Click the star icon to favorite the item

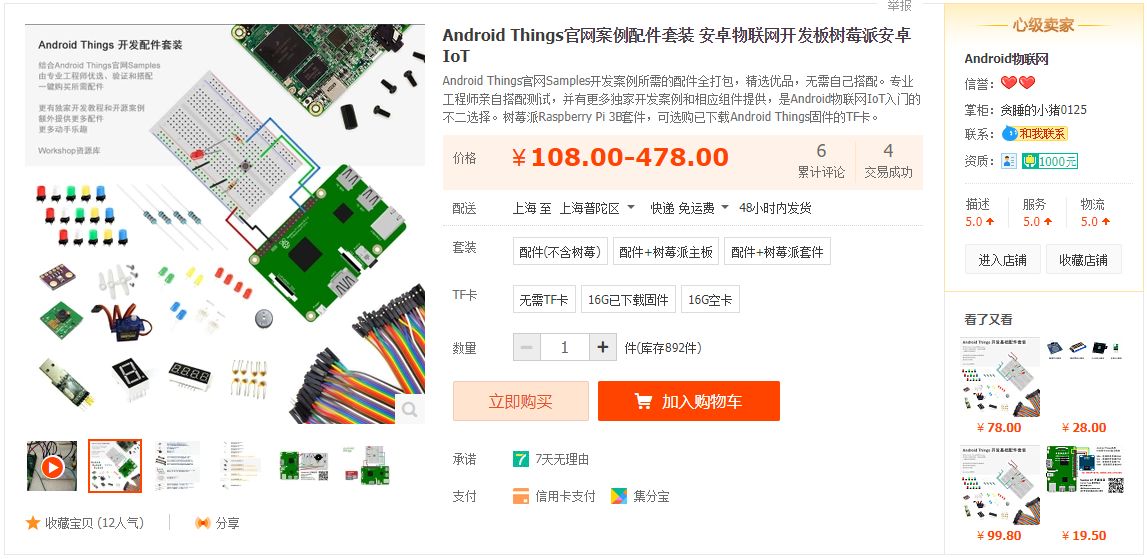(x=33, y=522)
